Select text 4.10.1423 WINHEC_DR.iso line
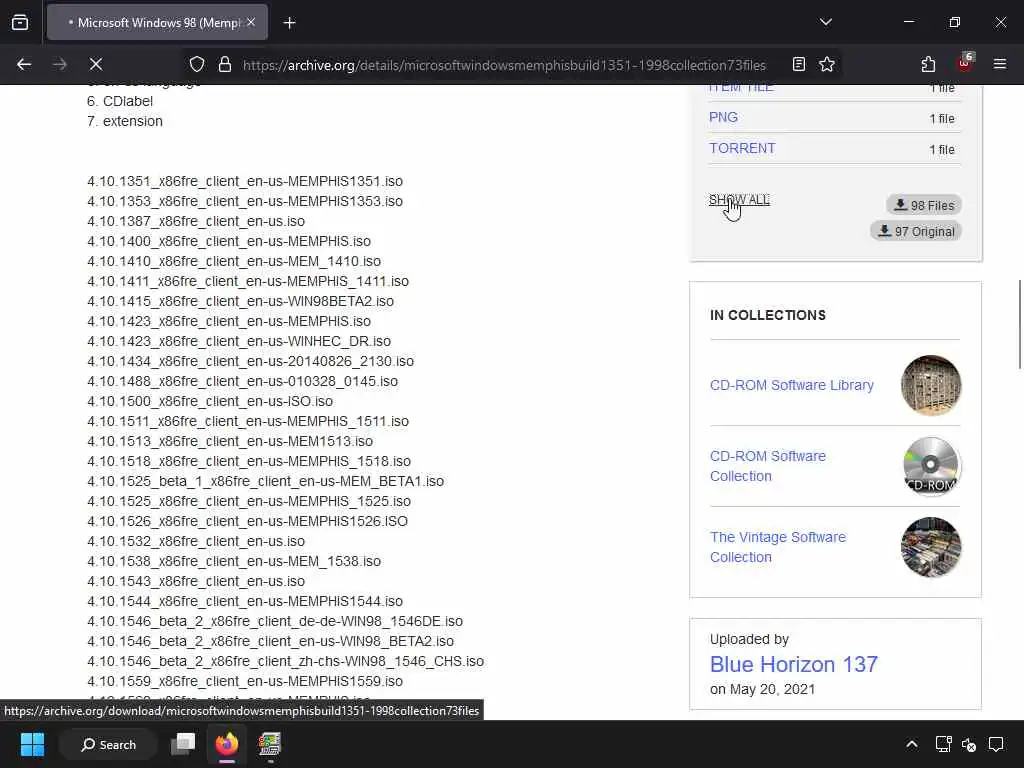Image resolution: width=1024 pixels, height=768 pixels. (x=239, y=341)
